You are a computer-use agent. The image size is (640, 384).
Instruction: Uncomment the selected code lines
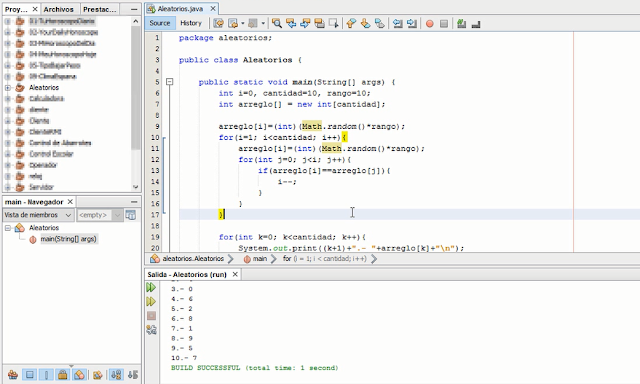click(476, 24)
